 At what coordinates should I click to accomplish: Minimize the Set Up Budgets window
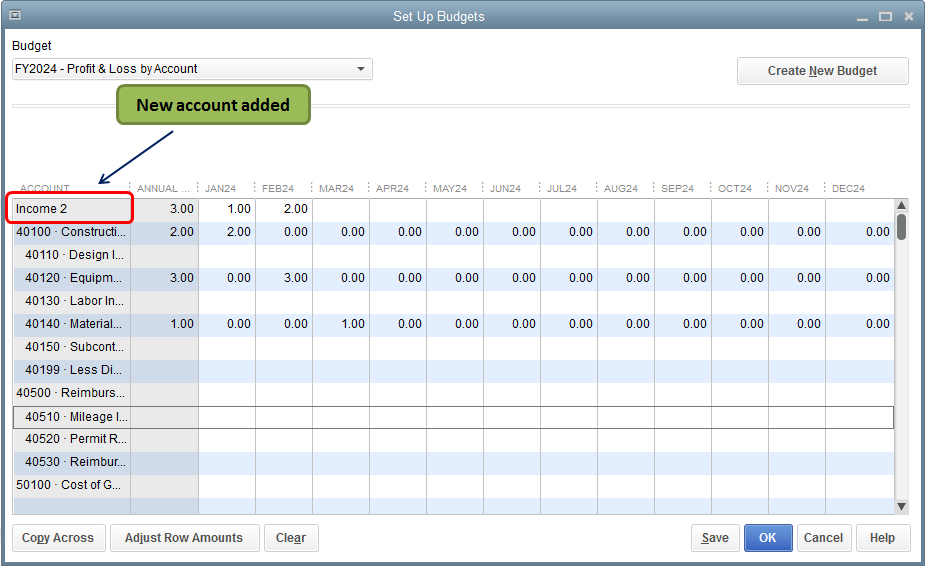[x=862, y=17]
